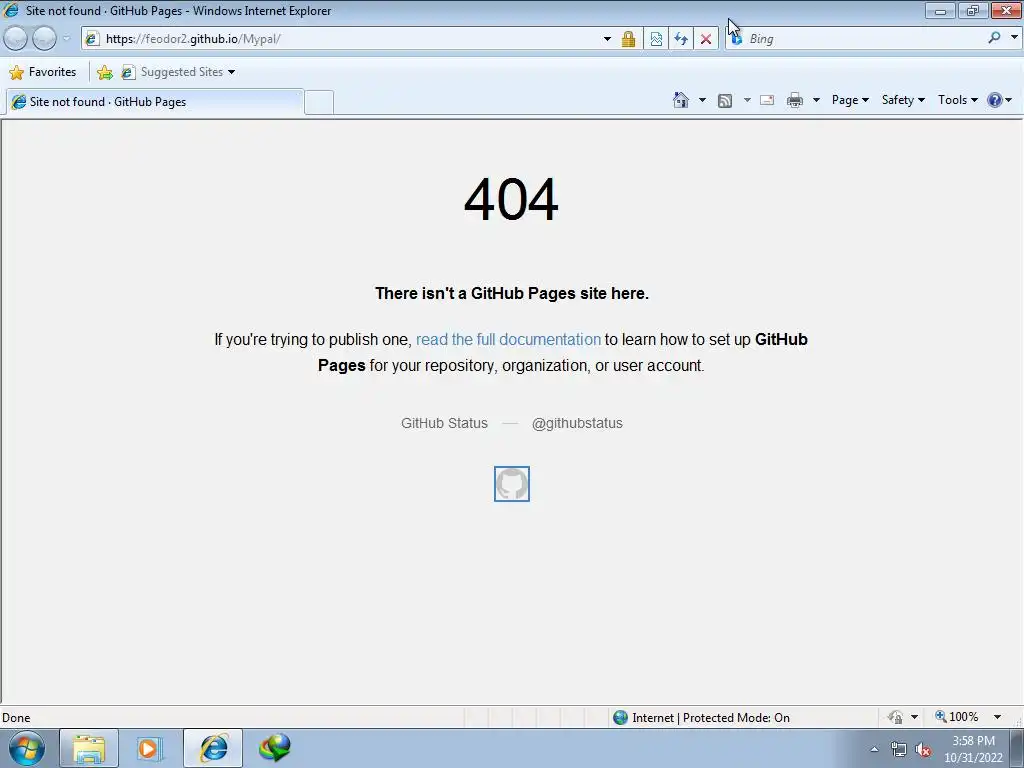The height and width of the screenshot is (768, 1024).
Task: Click the Home icon
Action: click(681, 100)
